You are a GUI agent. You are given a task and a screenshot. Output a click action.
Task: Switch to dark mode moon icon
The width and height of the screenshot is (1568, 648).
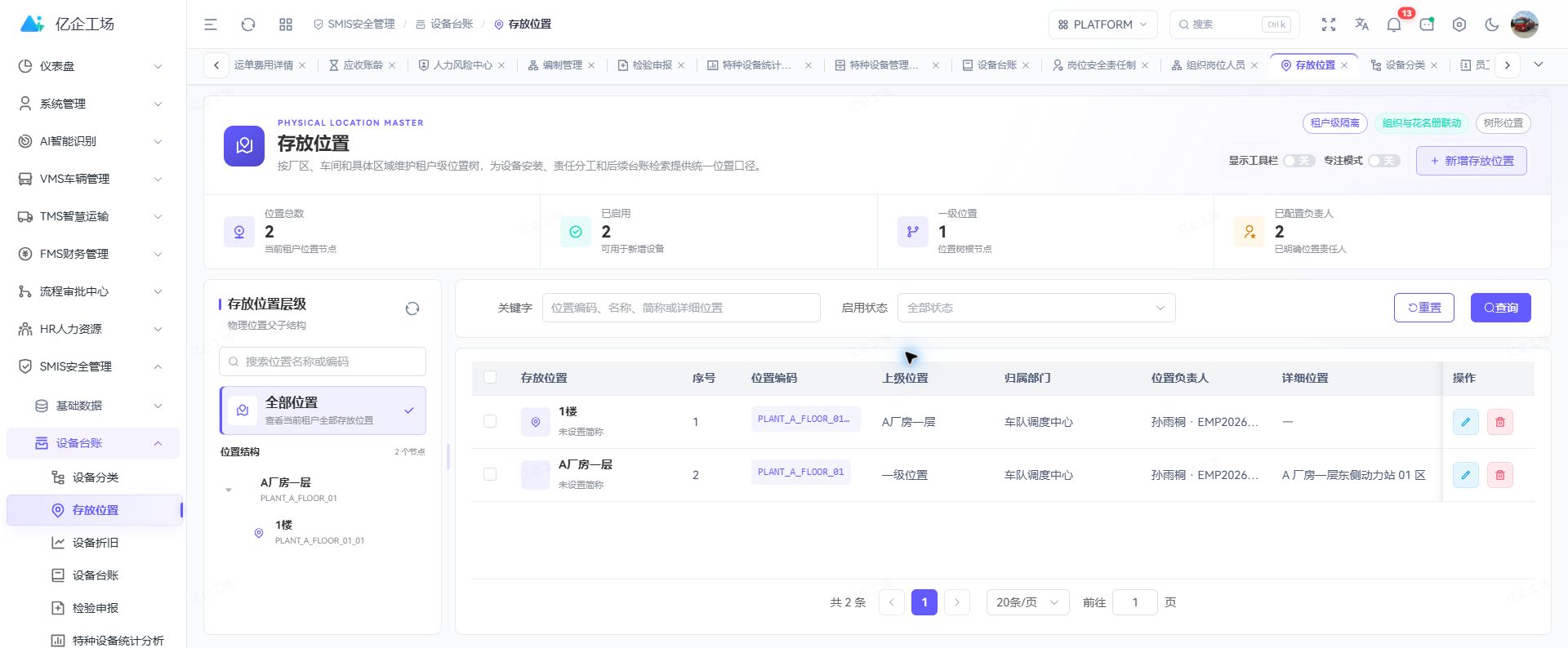[1492, 24]
